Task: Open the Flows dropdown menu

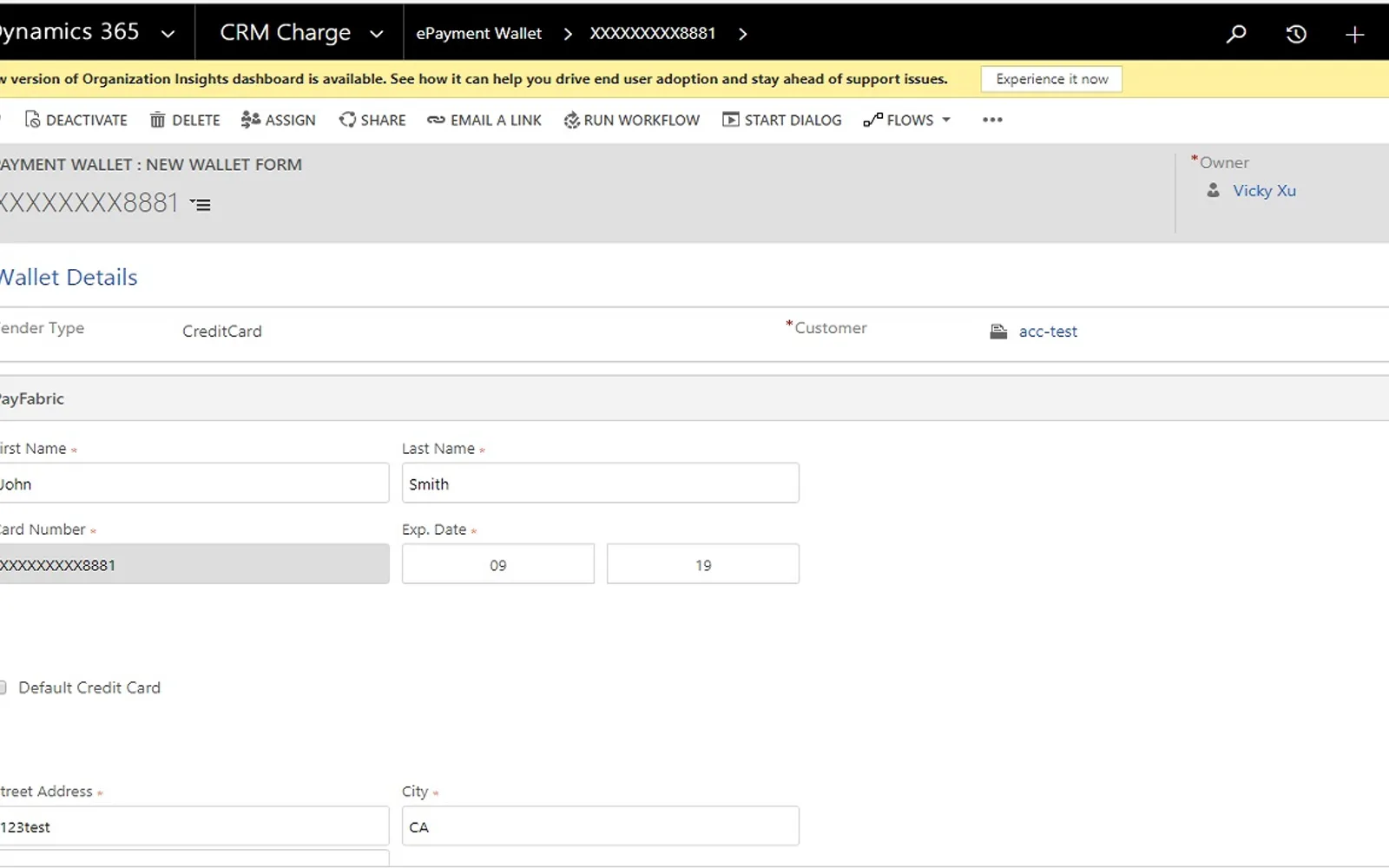Action: (x=907, y=120)
